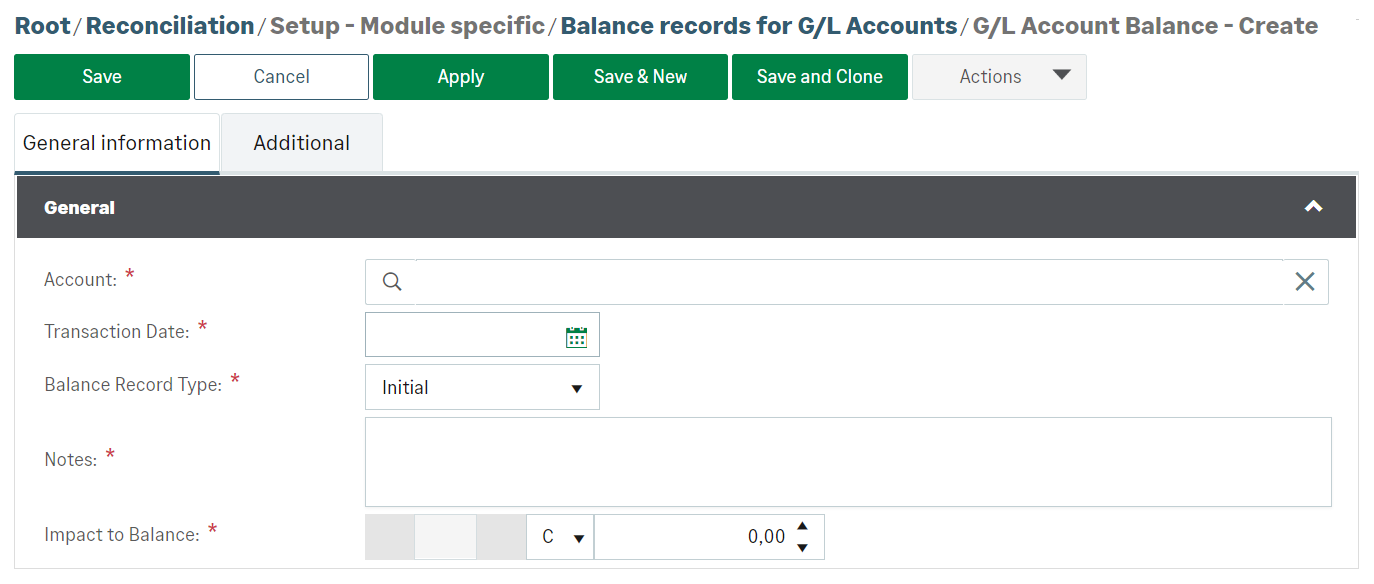The image size is (1374, 584).
Task: Click the down arrow on the amount stepper
Action: pyautogui.click(x=802, y=545)
